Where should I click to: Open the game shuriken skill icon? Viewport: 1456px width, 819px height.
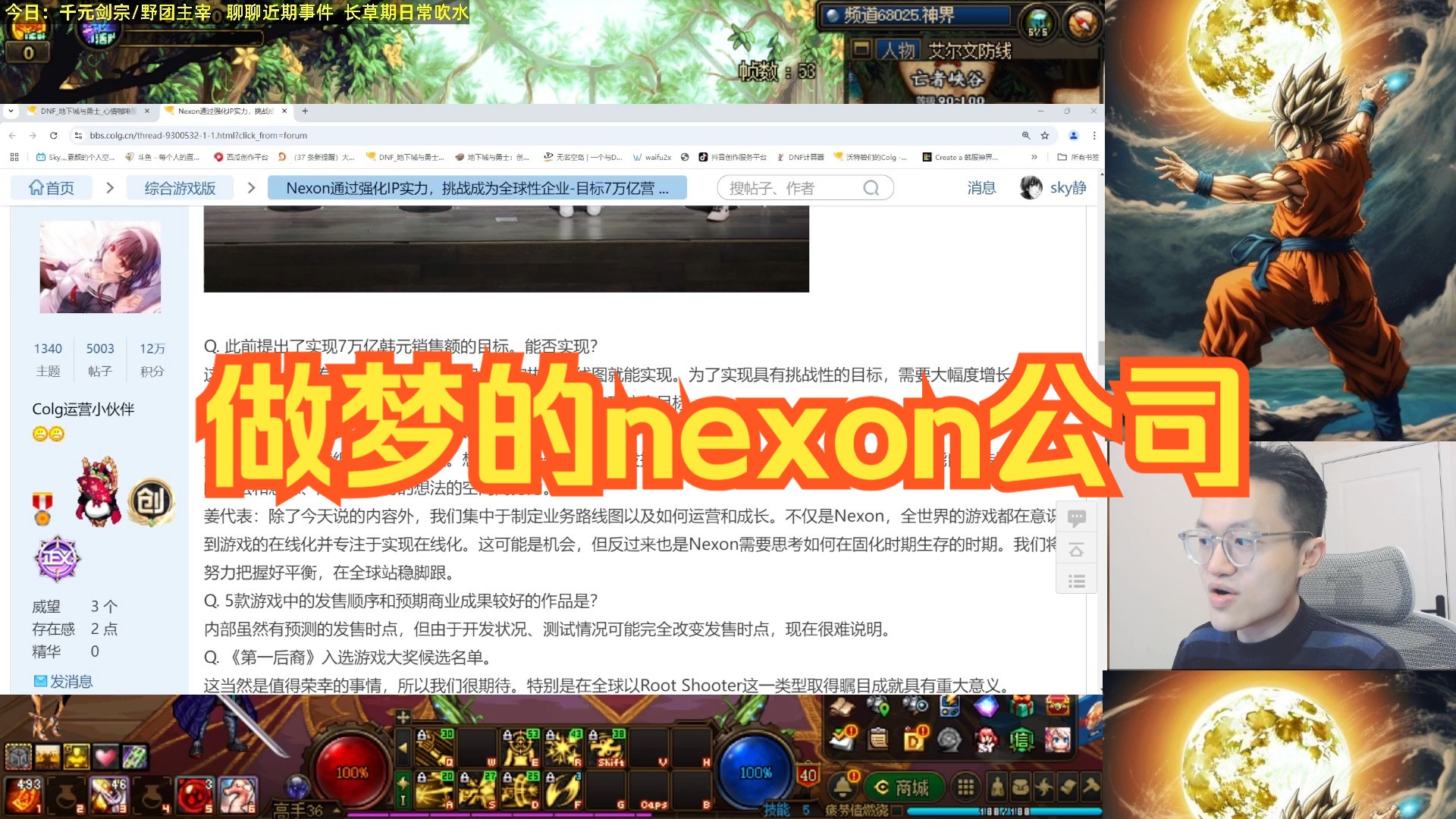[1044, 788]
